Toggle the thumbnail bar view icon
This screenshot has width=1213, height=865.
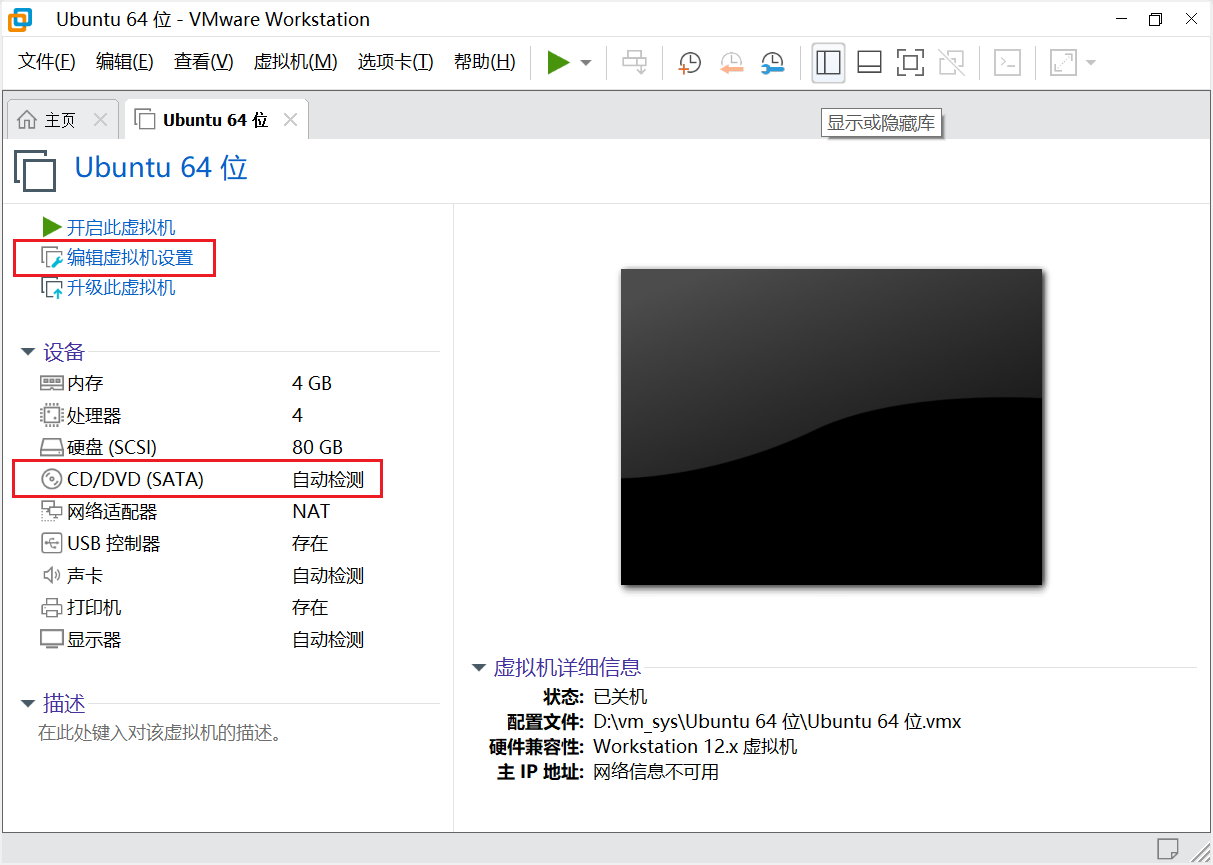point(869,63)
